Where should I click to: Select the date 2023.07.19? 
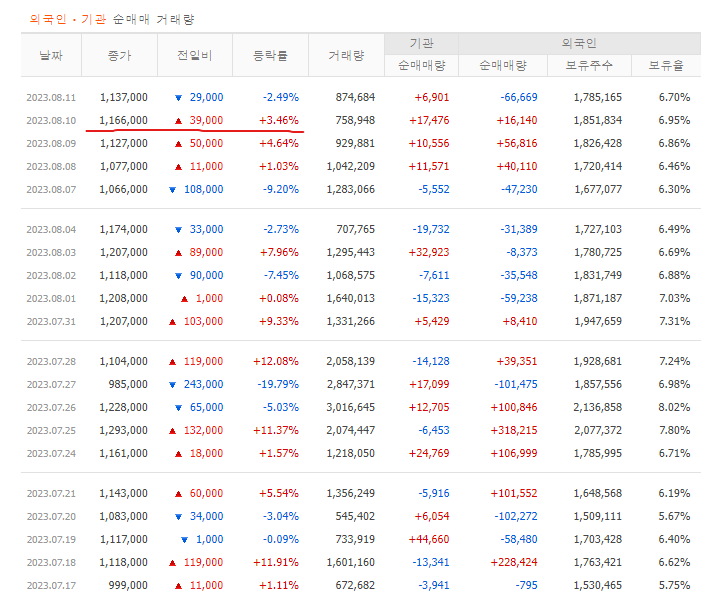(x=51, y=539)
